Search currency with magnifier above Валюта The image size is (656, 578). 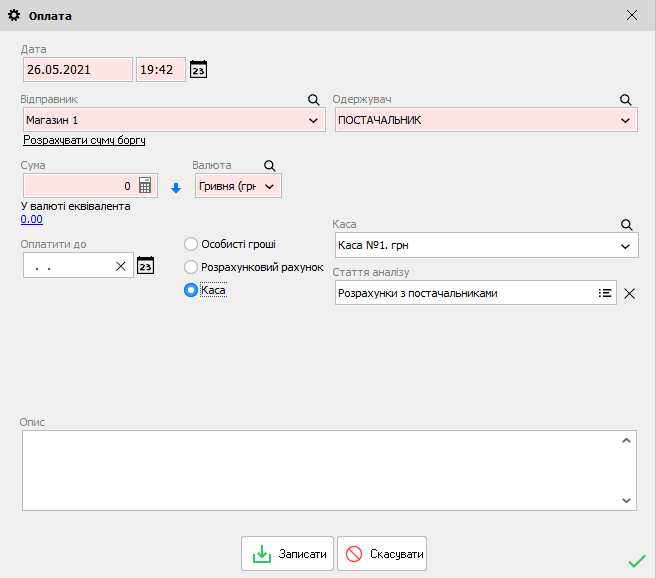pyautogui.click(x=270, y=166)
